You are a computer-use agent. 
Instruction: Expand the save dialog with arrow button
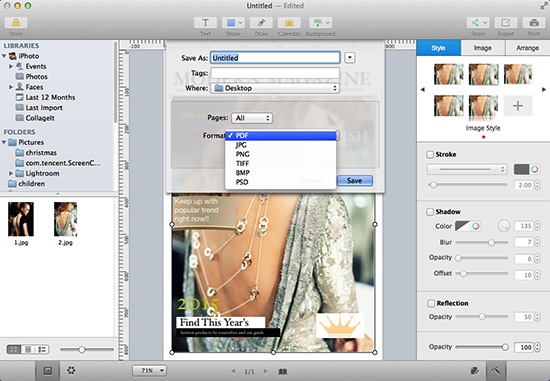350,58
